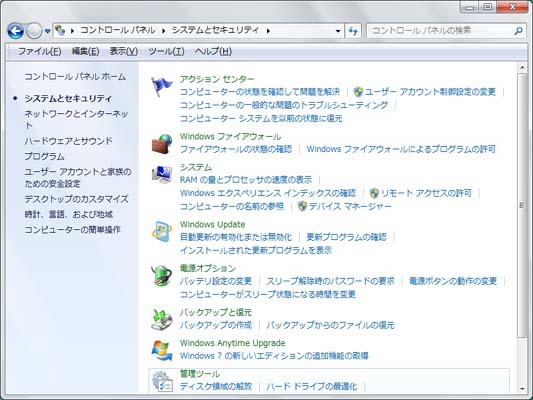Image resolution: width=533 pixels, height=400 pixels.
Task: Select ネットワークとインターネット in sidebar
Action: pos(76,119)
